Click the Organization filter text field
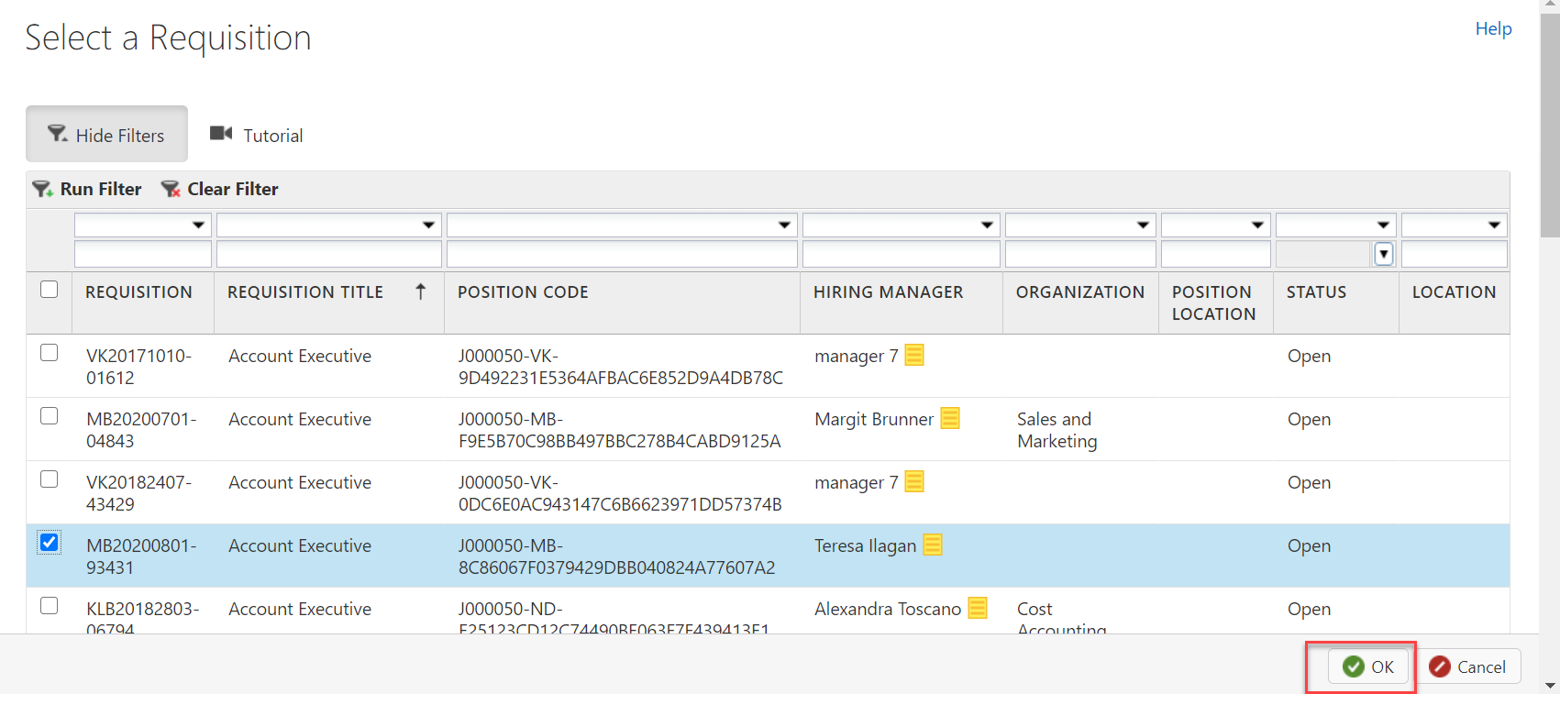Image resolution: width=1561 pixels, height=701 pixels. tap(1081, 254)
